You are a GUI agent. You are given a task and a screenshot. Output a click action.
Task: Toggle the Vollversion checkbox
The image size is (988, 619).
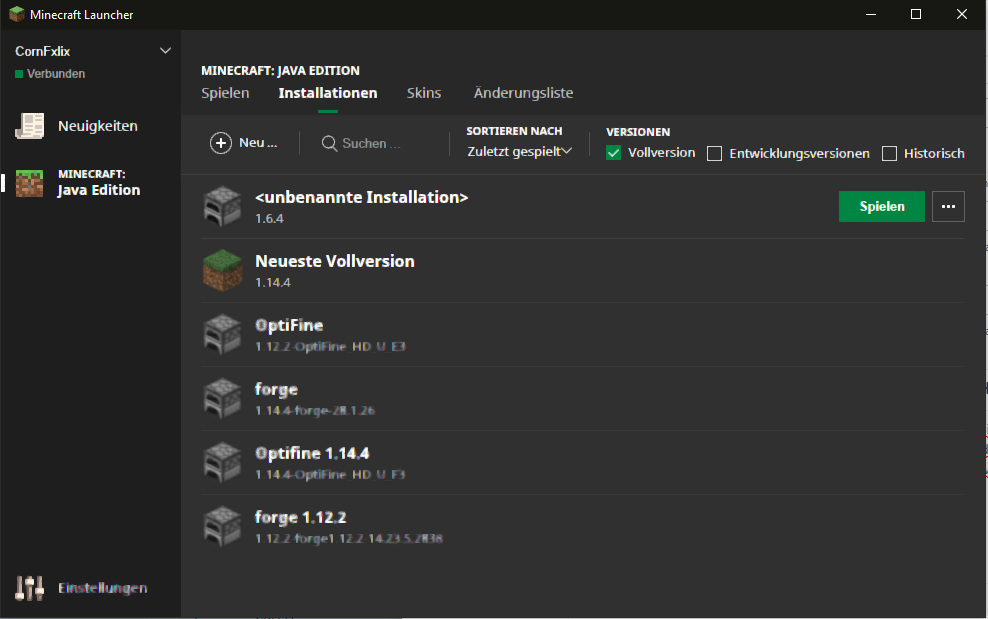click(613, 153)
